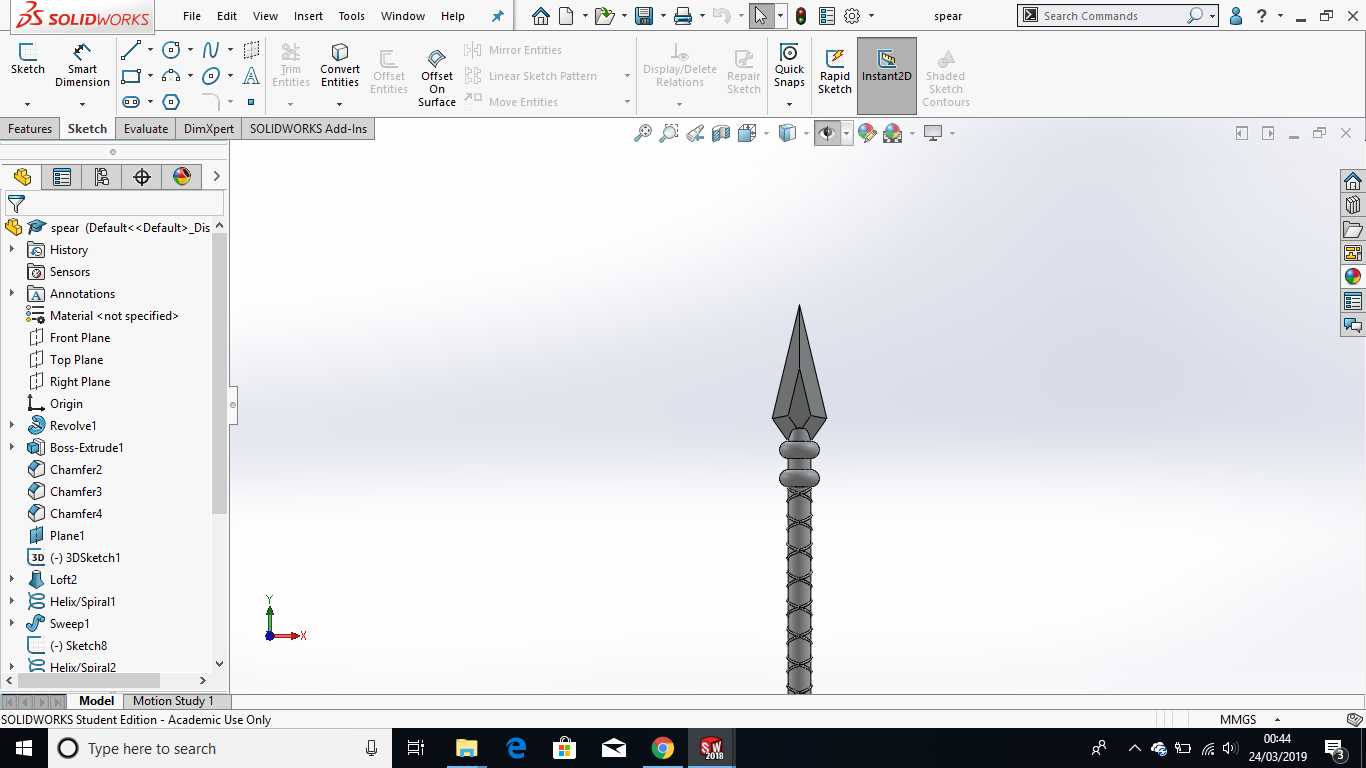The width and height of the screenshot is (1366, 768).
Task: Open File Explorer from taskbar
Action: [x=466, y=748]
